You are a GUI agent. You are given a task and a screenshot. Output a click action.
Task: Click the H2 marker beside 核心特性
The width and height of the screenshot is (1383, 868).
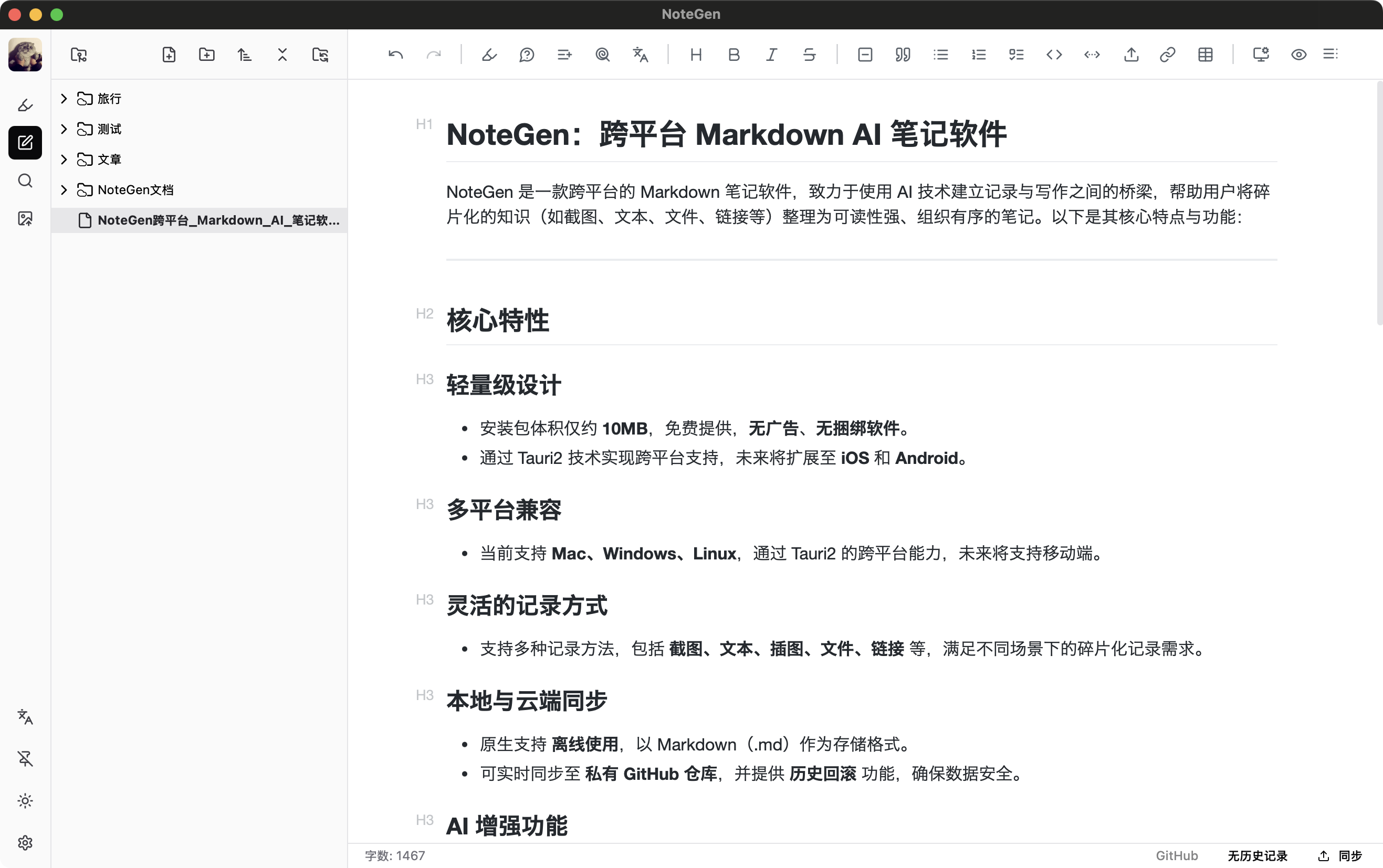(424, 313)
